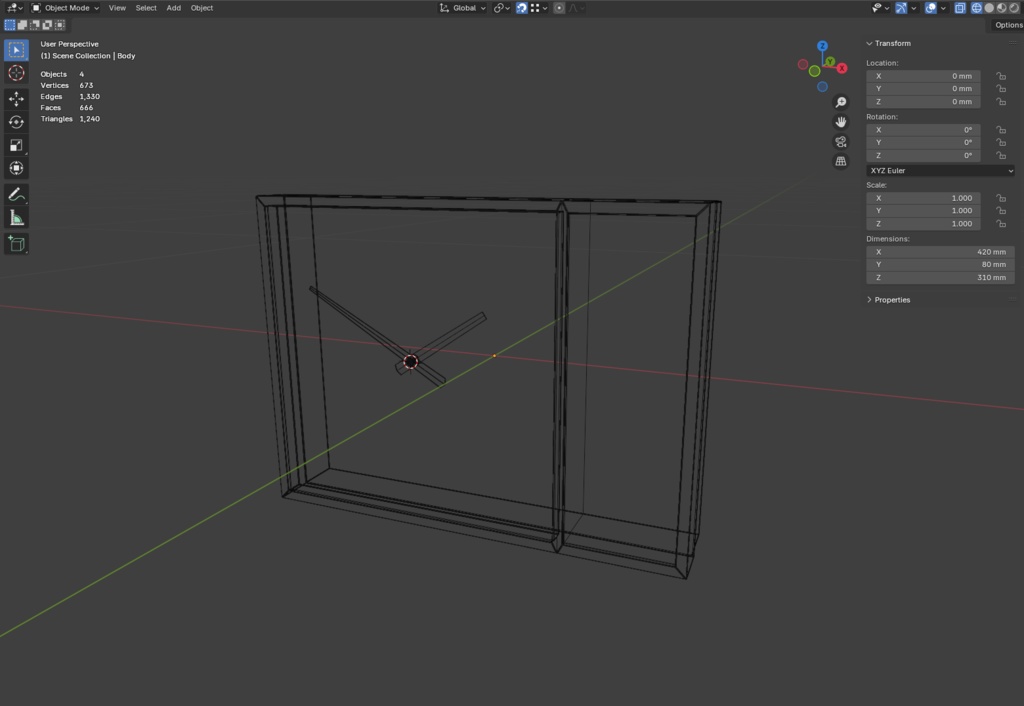Switch to solid viewport shading
The width and height of the screenshot is (1024, 706).
(x=989, y=8)
